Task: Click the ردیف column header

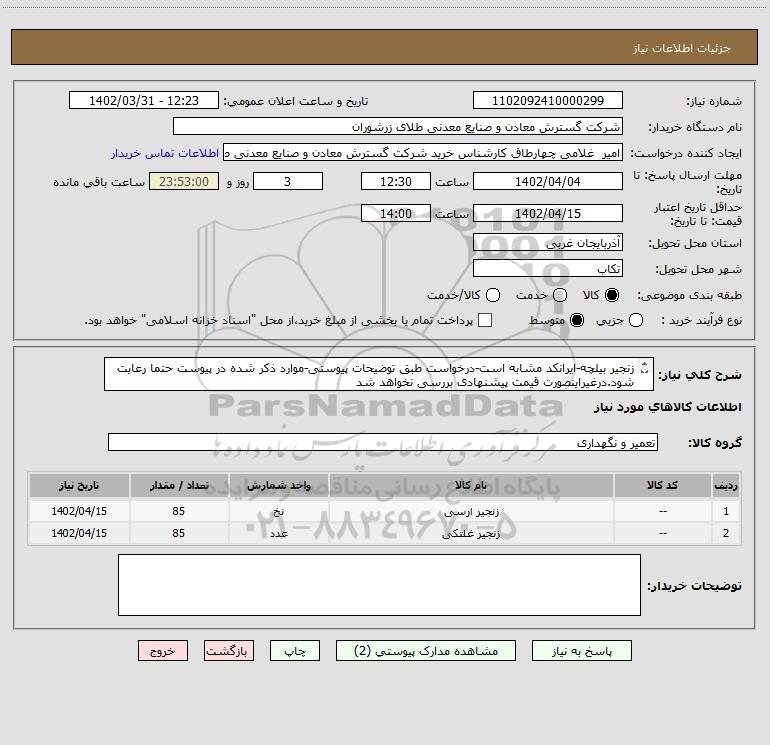Action: (726, 486)
